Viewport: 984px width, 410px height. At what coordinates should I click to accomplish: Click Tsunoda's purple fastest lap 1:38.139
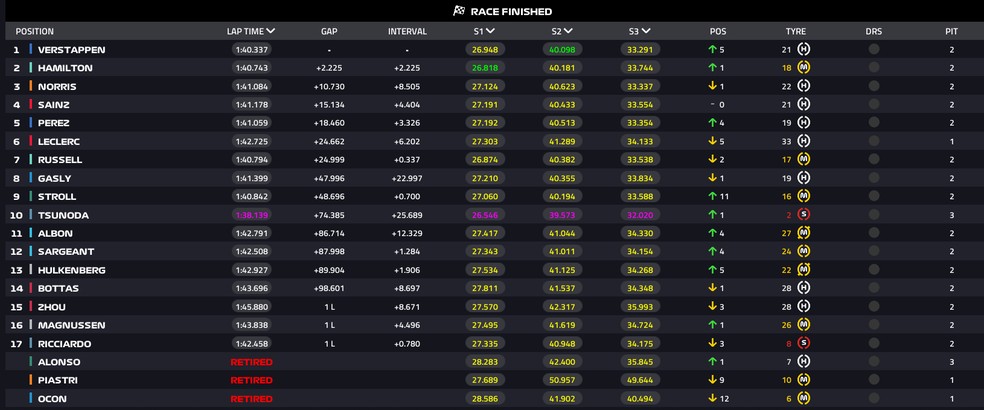(251, 215)
